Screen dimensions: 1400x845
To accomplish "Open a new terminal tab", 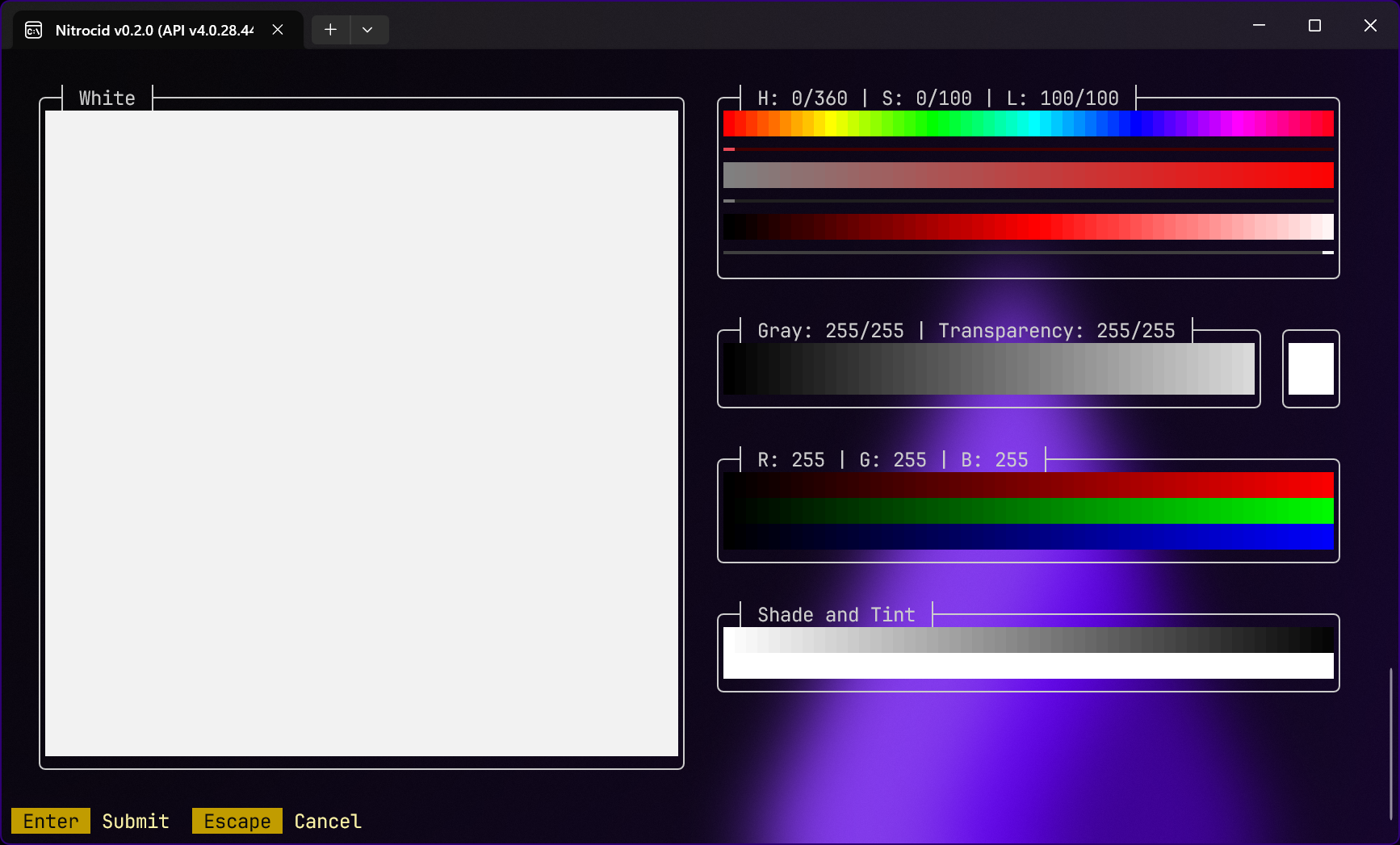I will [x=330, y=30].
